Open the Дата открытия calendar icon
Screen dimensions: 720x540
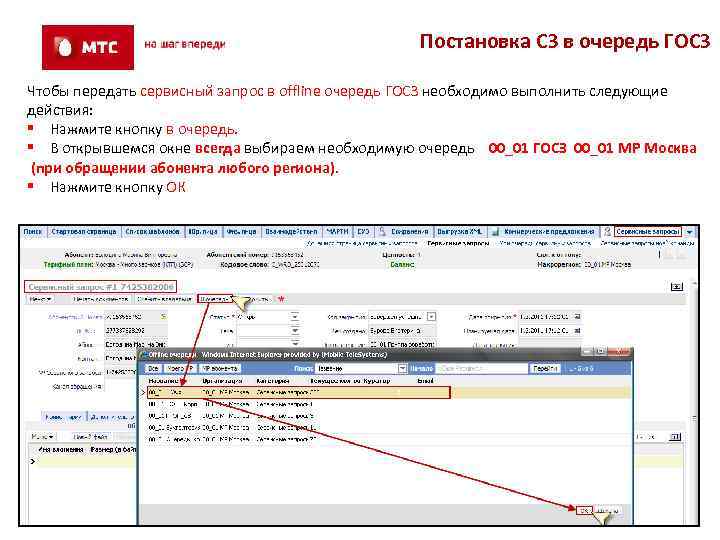click(578, 316)
